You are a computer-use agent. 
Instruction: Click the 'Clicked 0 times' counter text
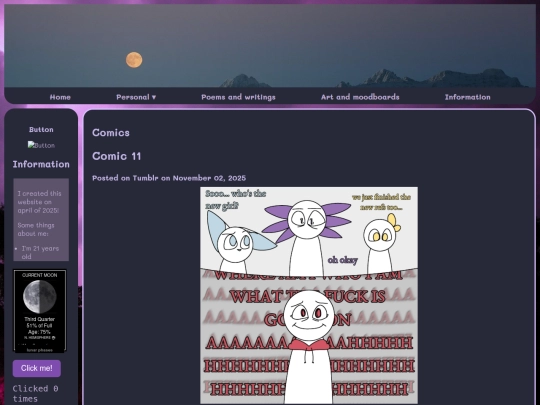coord(35,394)
